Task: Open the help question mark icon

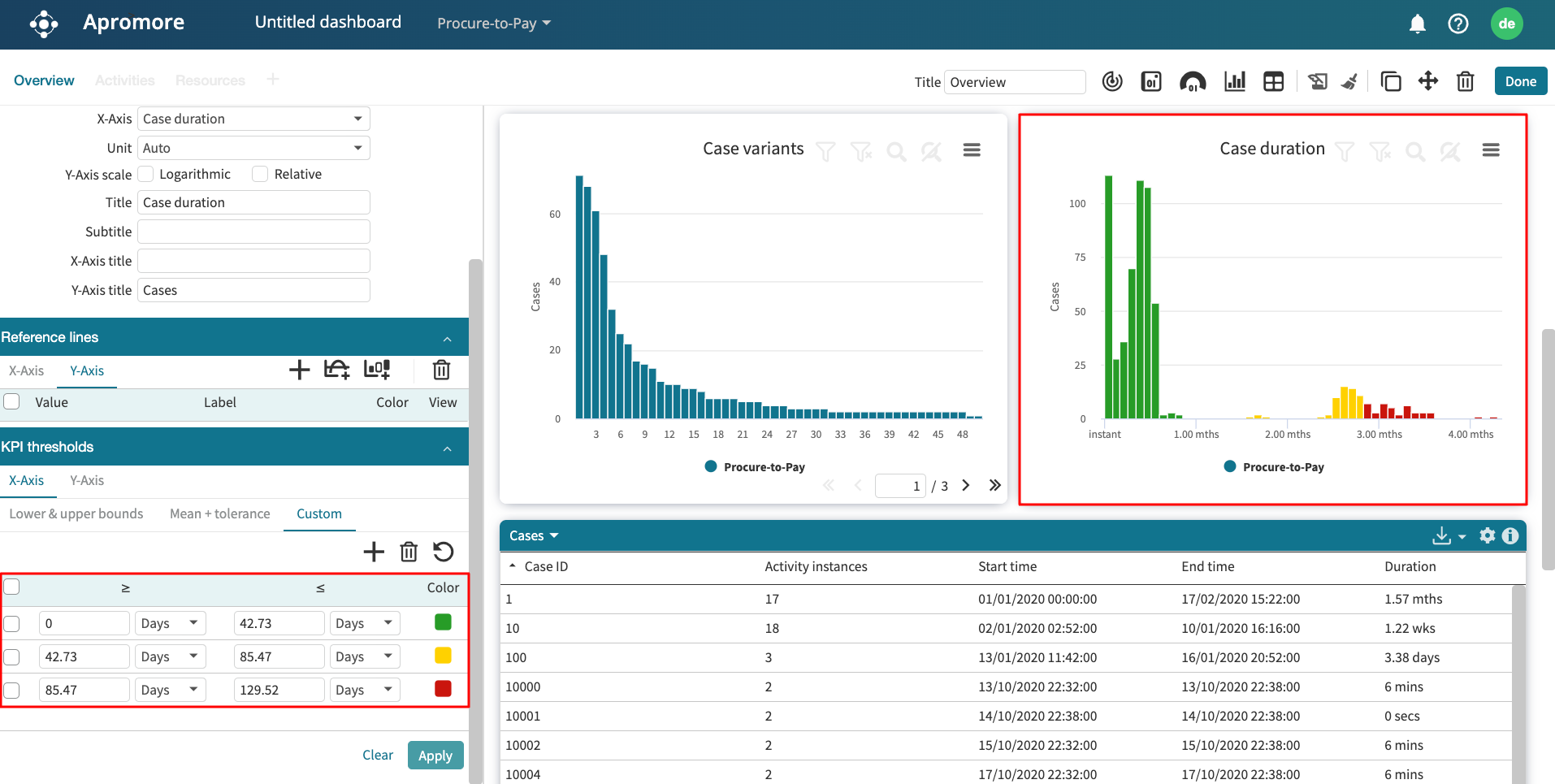Action: 1458,24
